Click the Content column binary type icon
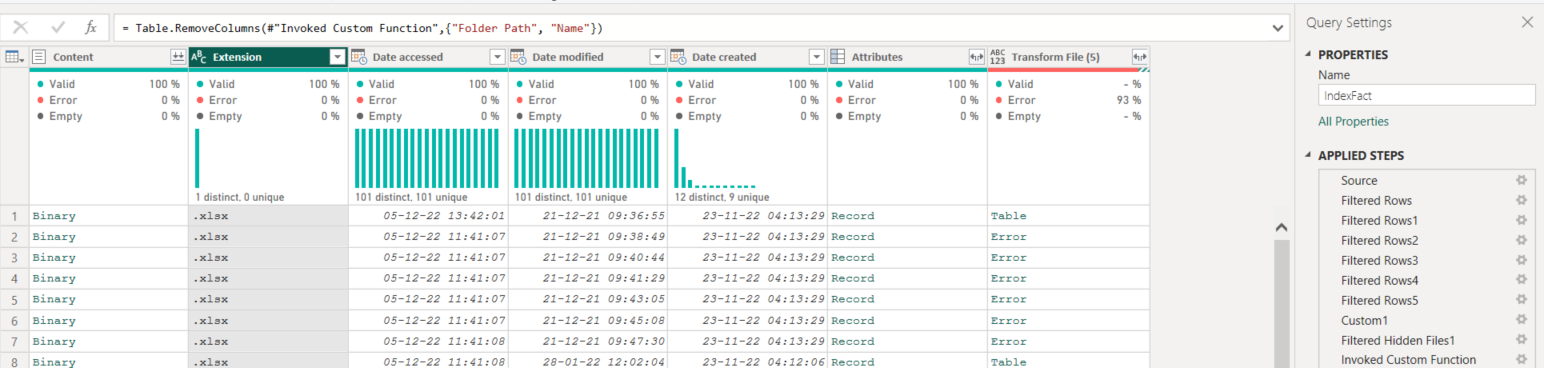 [x=40, y=57]
